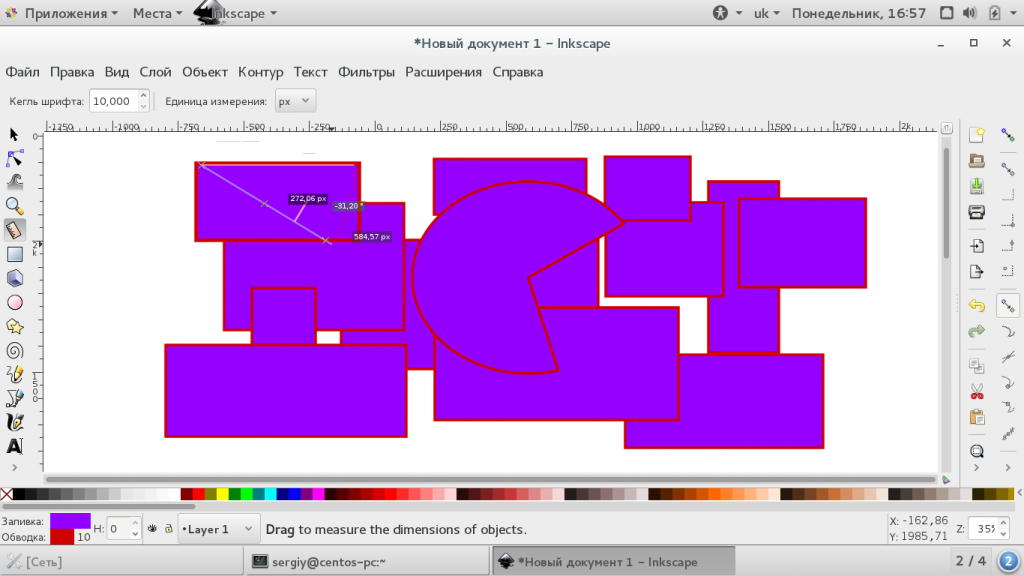
Task: Select the Cut scissors icon
Action: point(976,391)
